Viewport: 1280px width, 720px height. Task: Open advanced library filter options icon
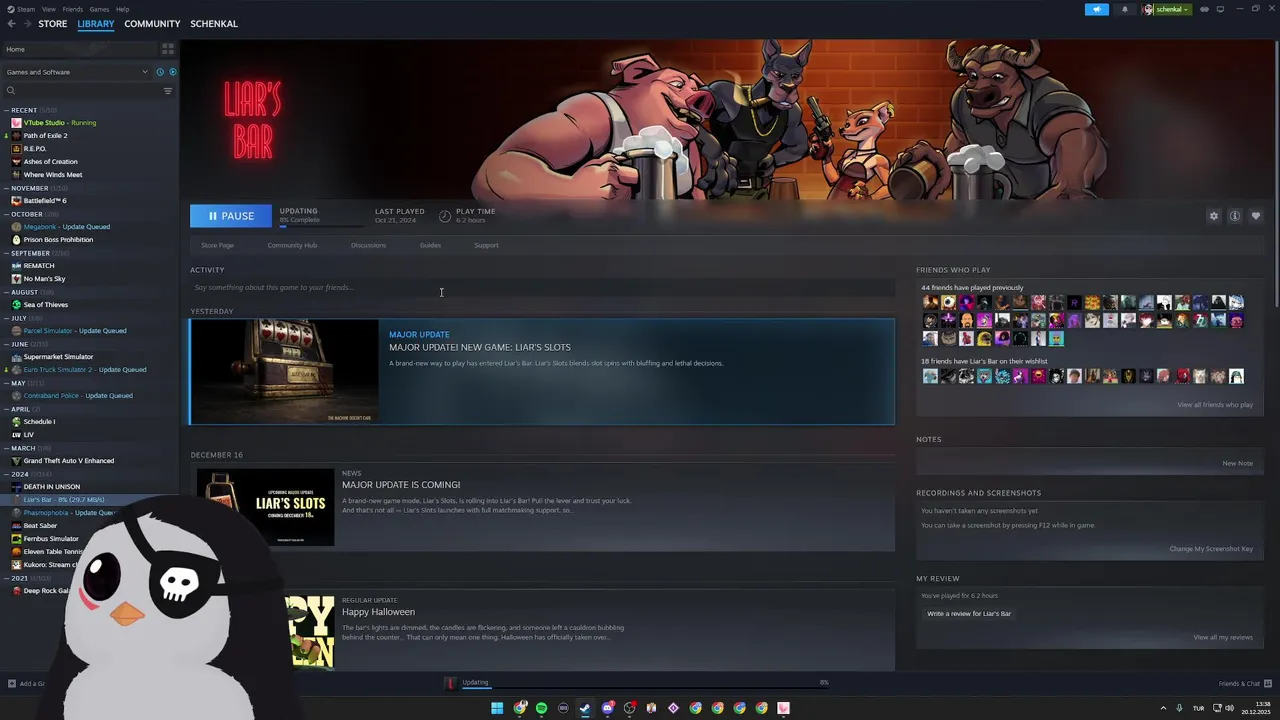(x=168, y=91)
